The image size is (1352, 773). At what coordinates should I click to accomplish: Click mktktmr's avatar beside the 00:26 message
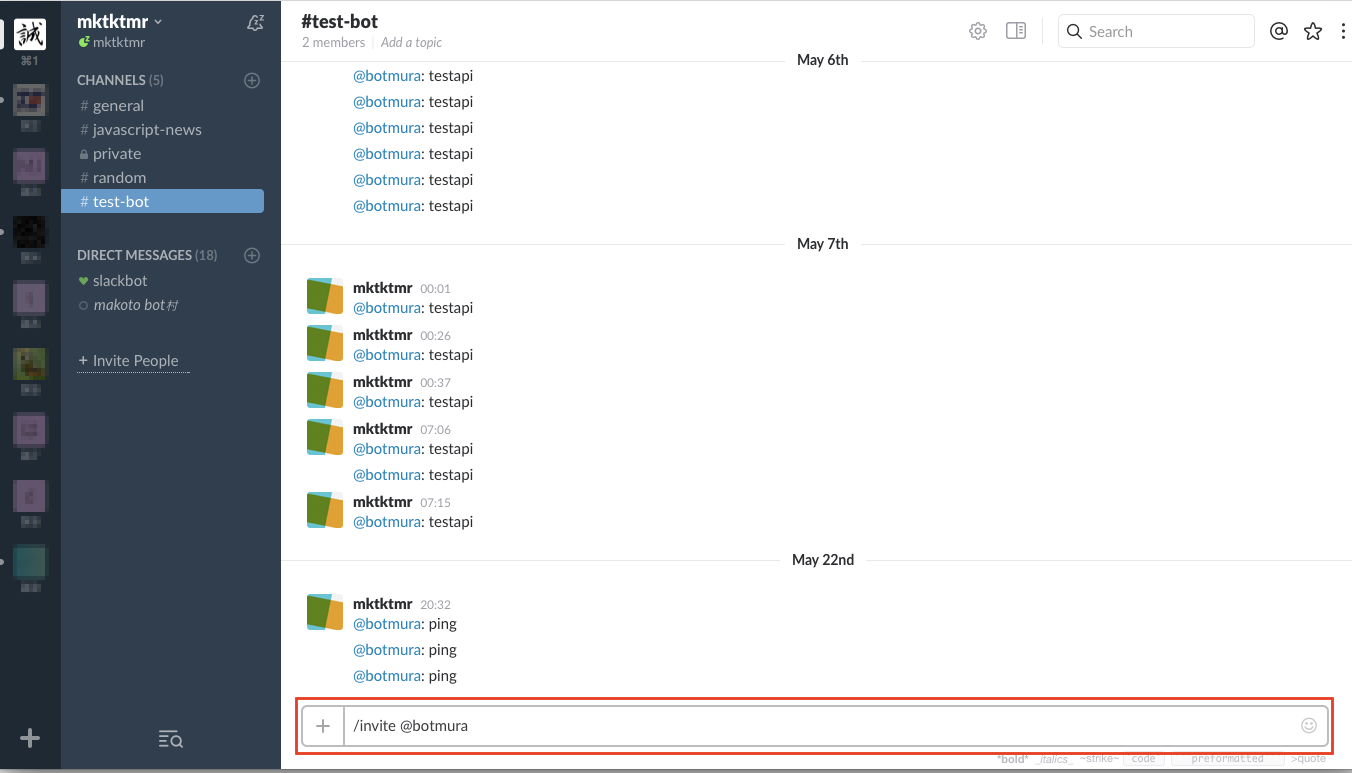click(x=325, y=343)
